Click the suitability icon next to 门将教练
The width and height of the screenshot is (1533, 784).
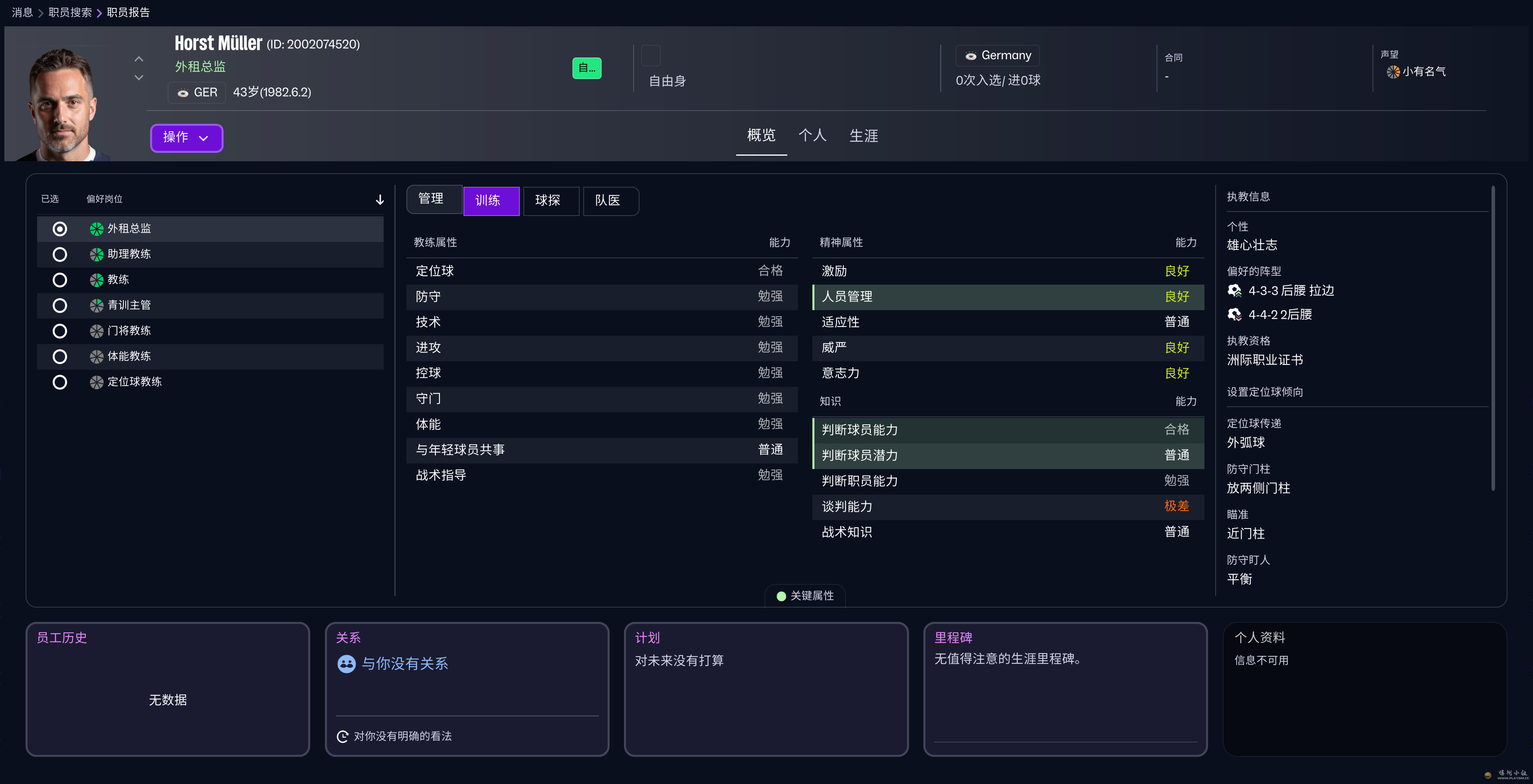pyautogui.click(x=96, y=331)
